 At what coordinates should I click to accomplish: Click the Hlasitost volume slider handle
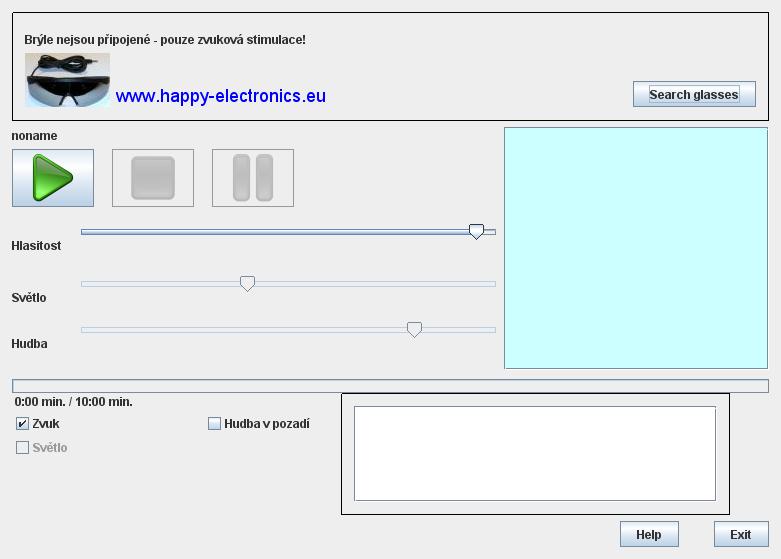point(477,231)
